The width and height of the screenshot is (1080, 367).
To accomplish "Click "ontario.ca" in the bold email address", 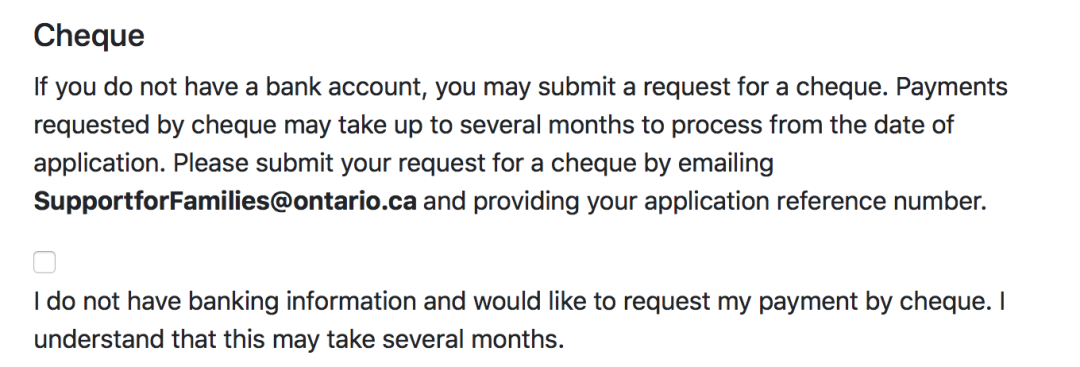I will click(356, 201).
